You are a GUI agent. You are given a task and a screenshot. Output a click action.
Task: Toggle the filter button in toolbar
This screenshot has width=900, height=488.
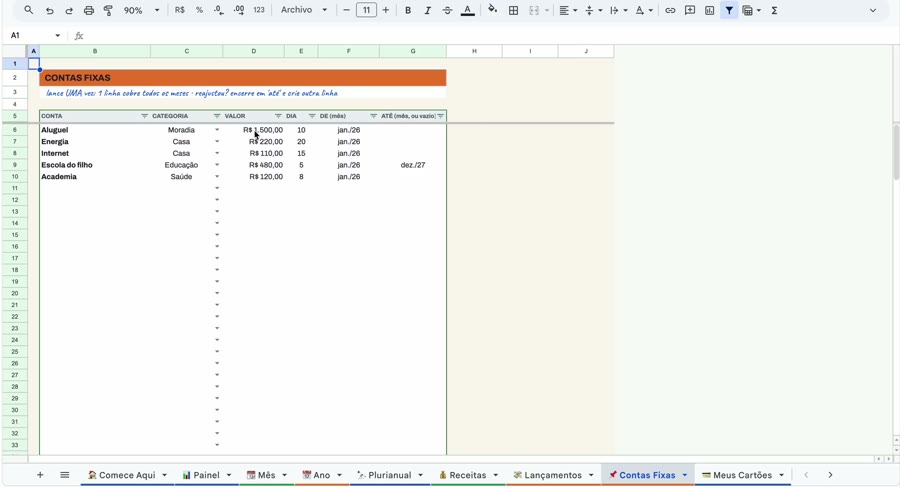click(729, 10)
